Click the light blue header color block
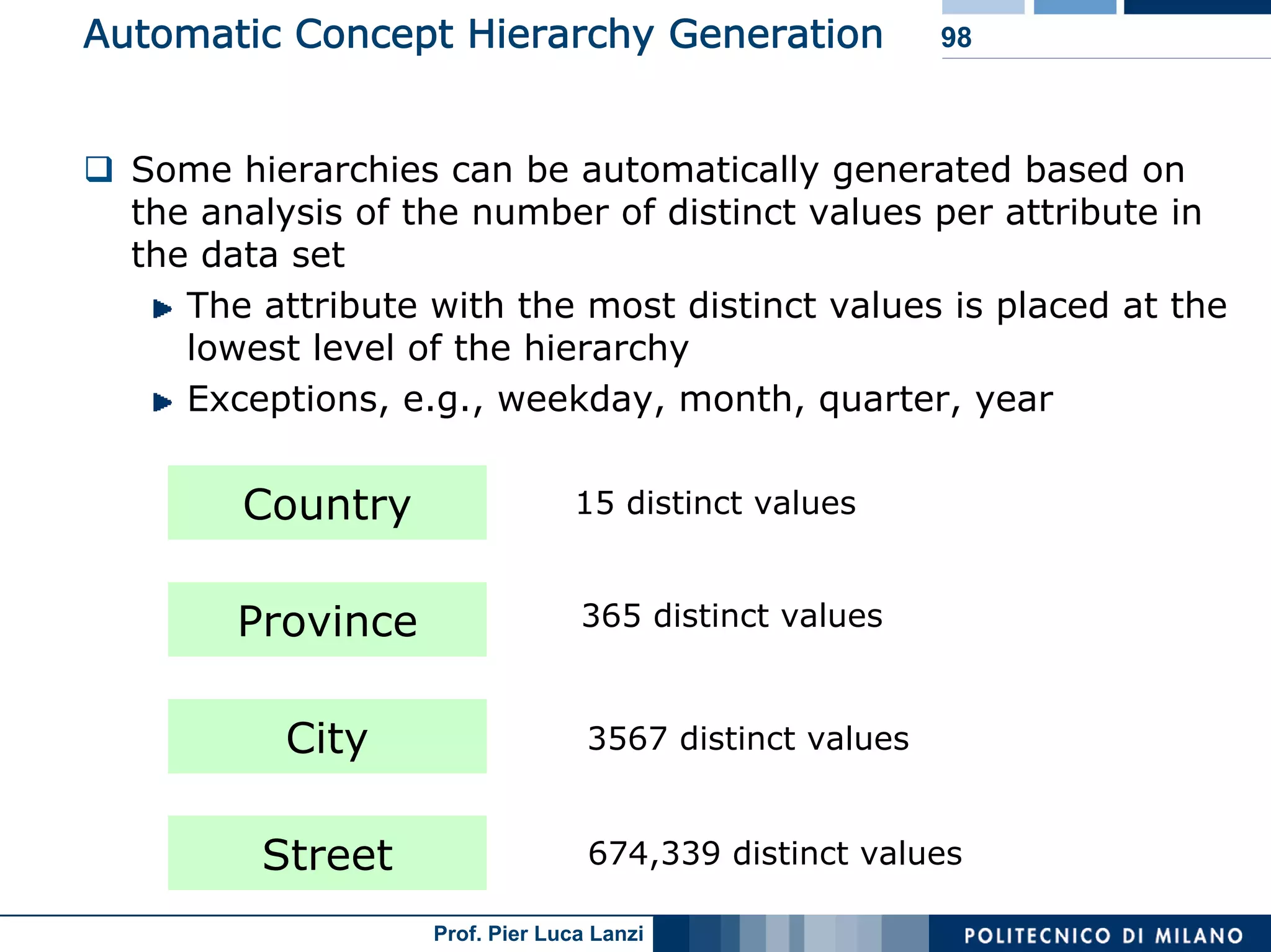Screen dimensions: 1271x952 [x=983, y=7]
